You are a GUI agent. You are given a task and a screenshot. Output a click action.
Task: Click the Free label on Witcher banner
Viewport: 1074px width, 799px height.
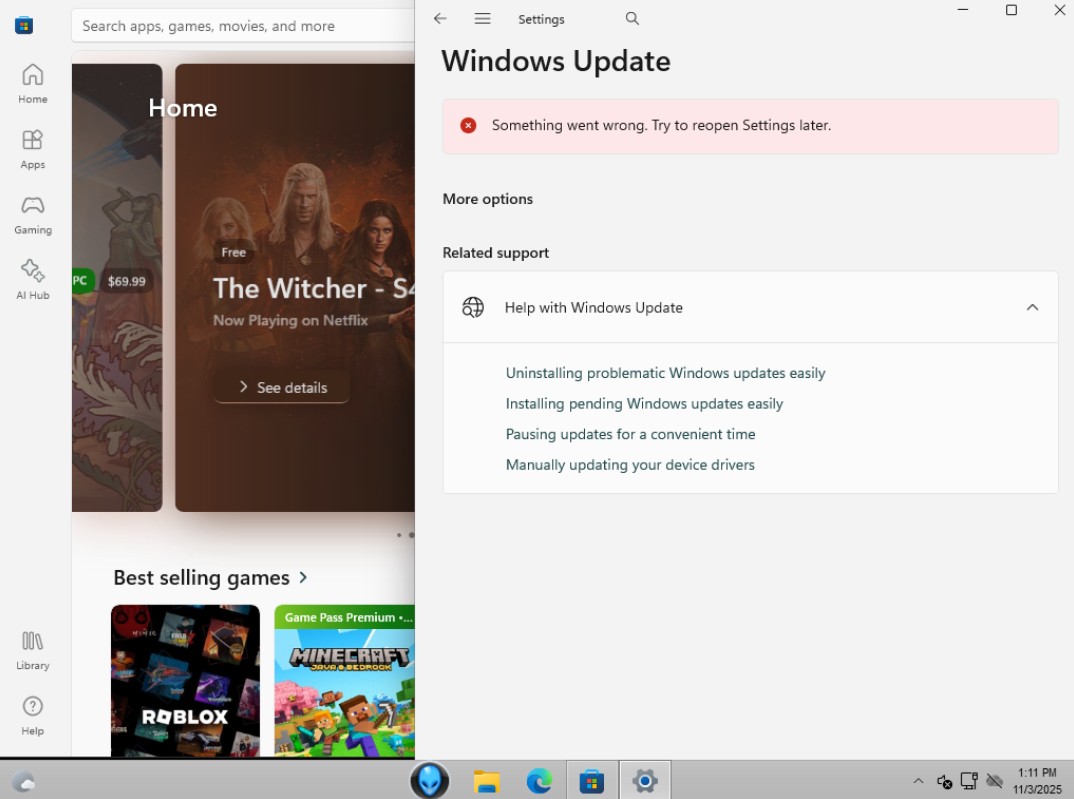(234, 253)
